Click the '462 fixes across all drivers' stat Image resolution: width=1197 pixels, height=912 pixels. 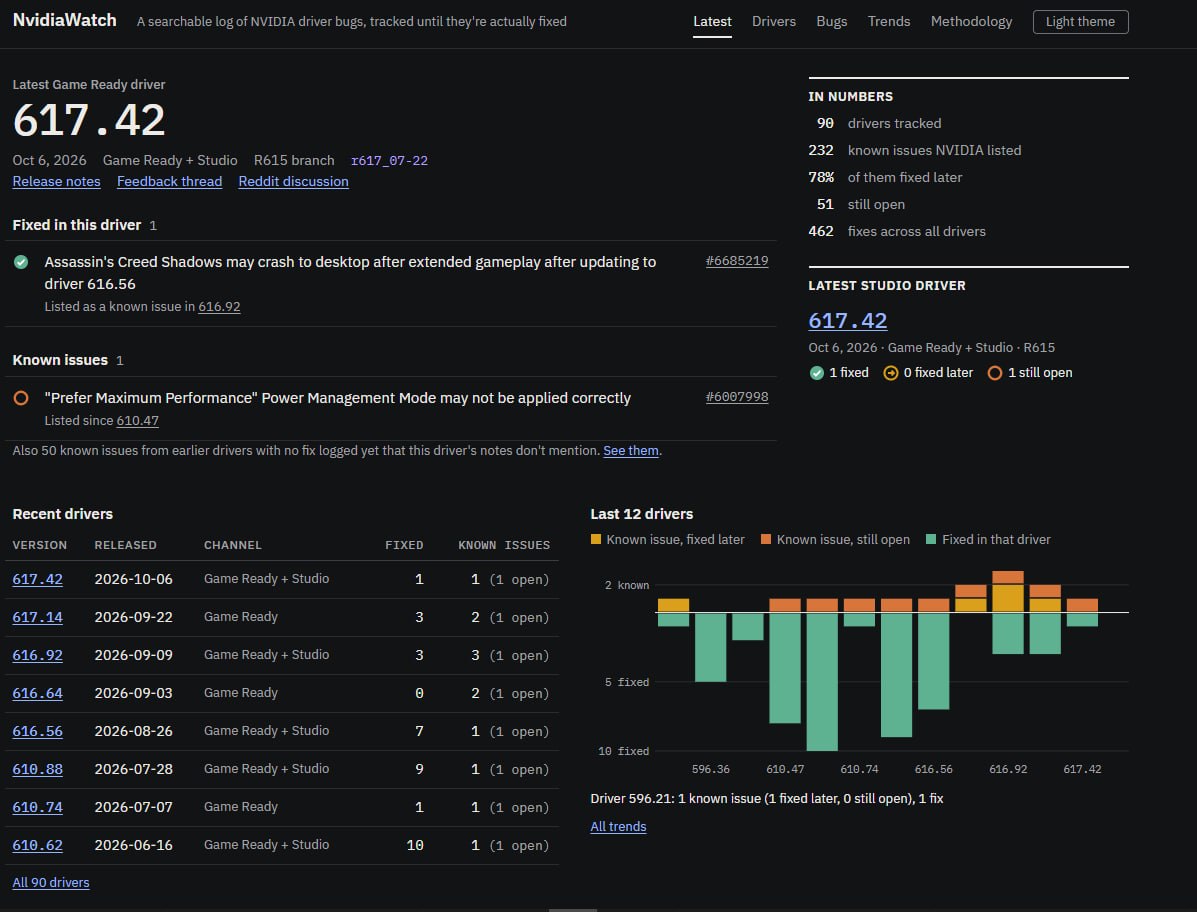tap(897, 231)
